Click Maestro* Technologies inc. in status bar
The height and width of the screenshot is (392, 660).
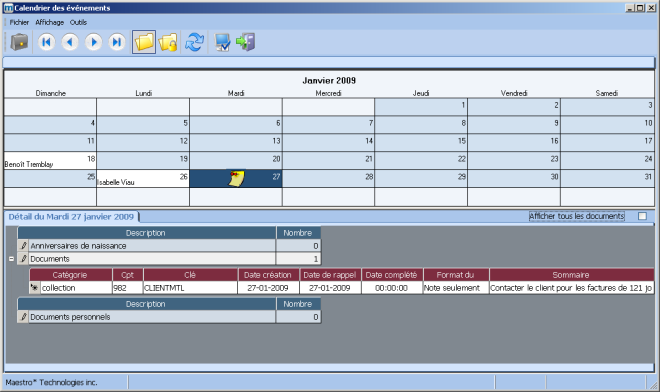(51, 382)
